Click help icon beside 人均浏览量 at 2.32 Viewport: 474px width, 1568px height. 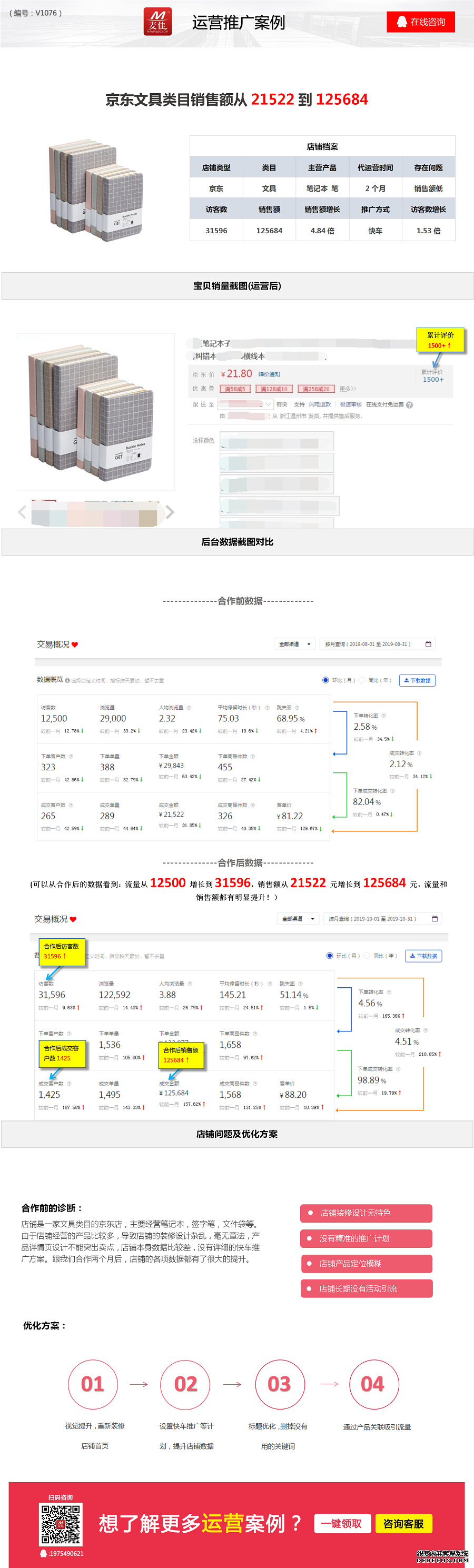pyautogui.click(x=189, y=707)
